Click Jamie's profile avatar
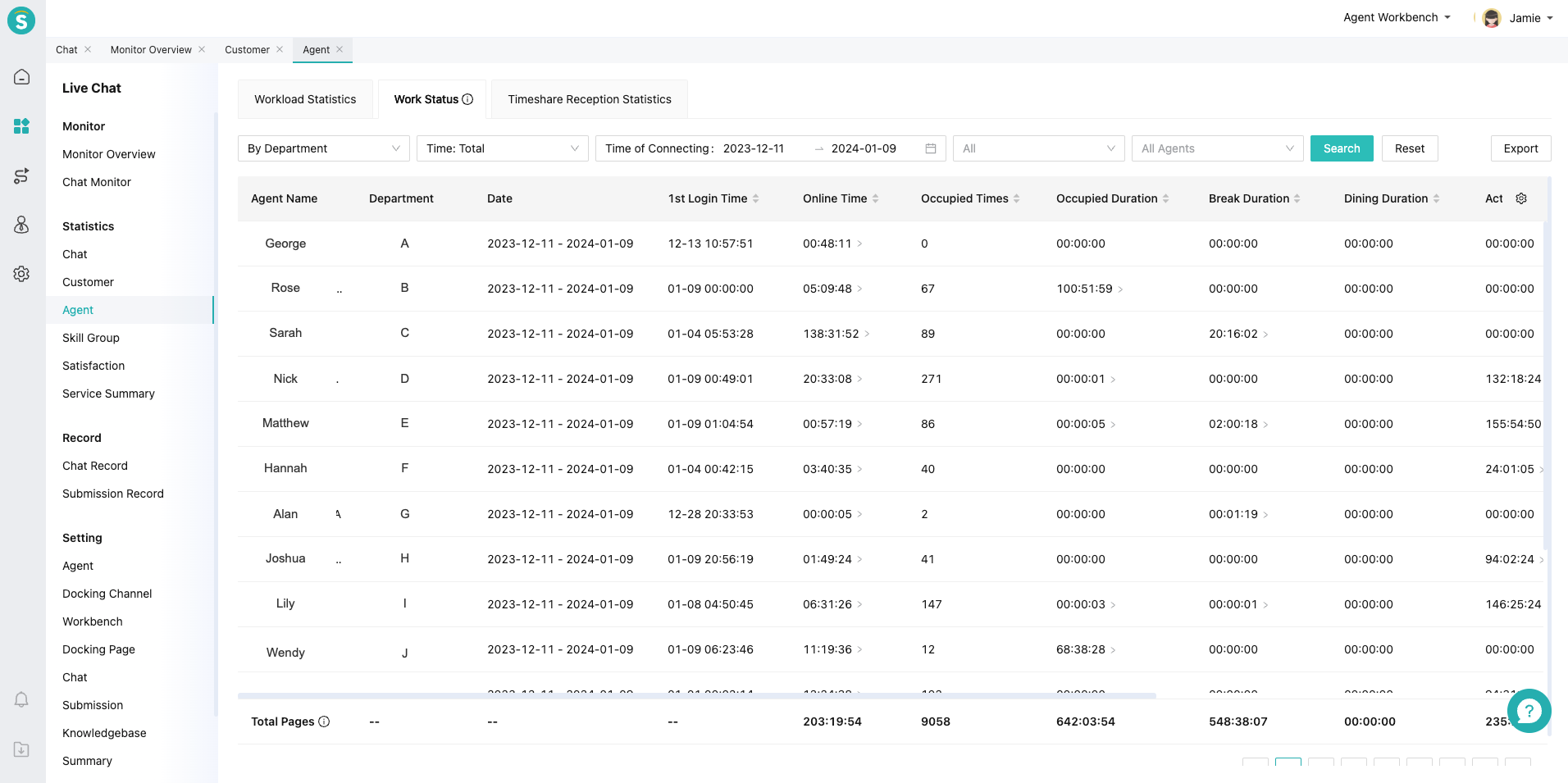The height and width of the screenshot is (783, 1568). (x=1492, y=18)
